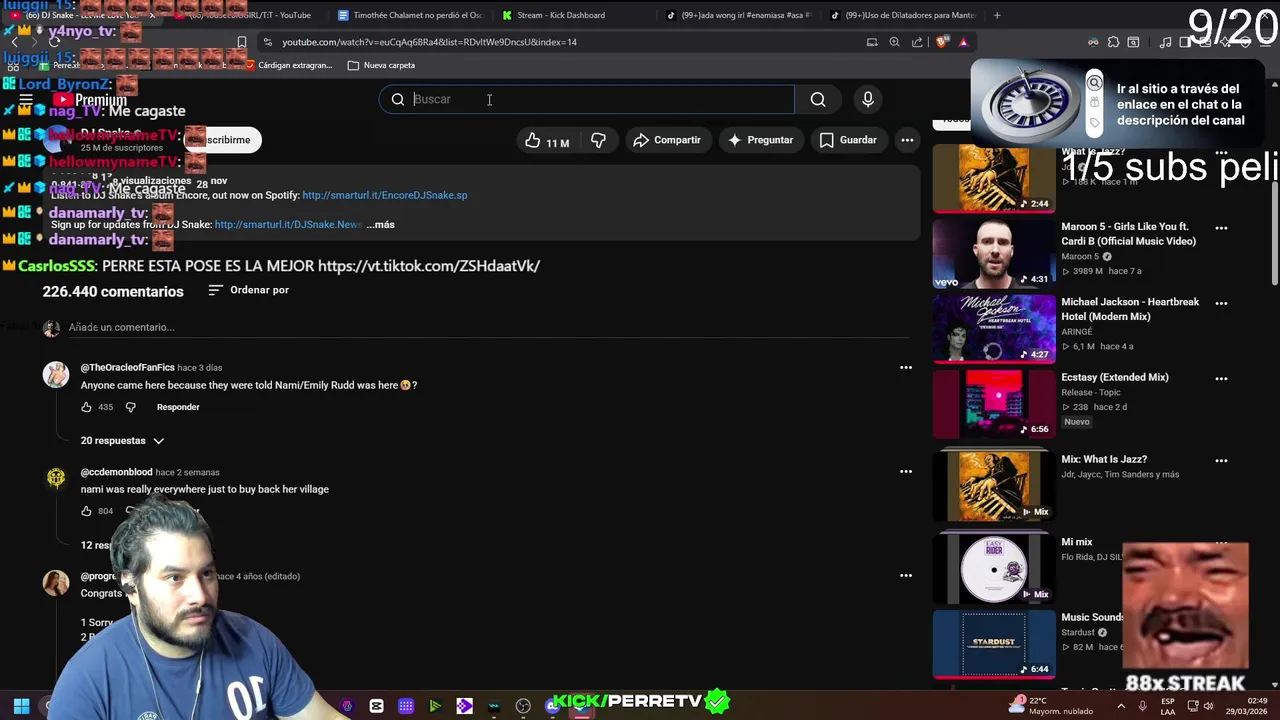
Task: Open the Stardust Music Sounds thumbnail
Action: pos(994,644)
